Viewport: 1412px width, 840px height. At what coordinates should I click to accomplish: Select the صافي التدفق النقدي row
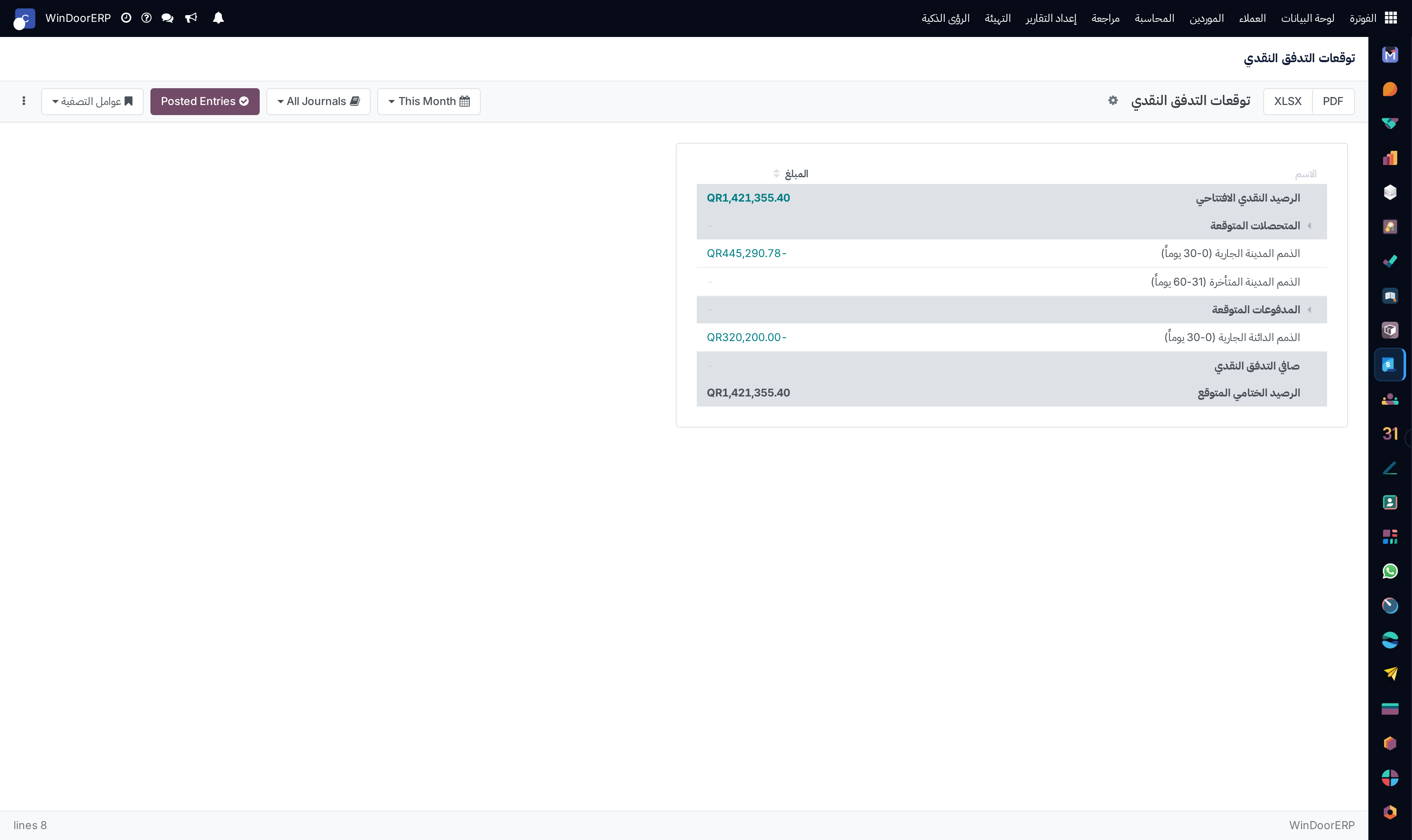[x=1012, y=366]
